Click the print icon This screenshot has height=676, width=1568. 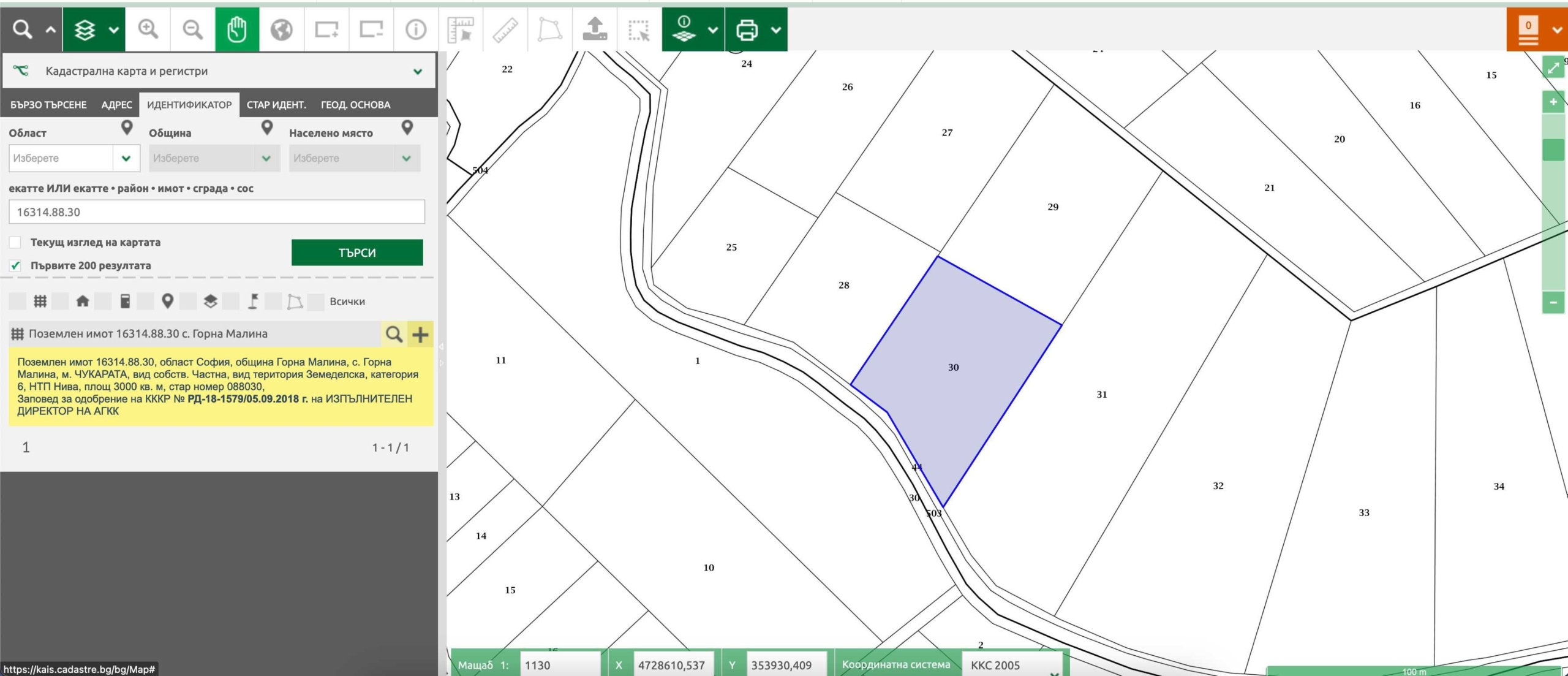click(747, 29)
